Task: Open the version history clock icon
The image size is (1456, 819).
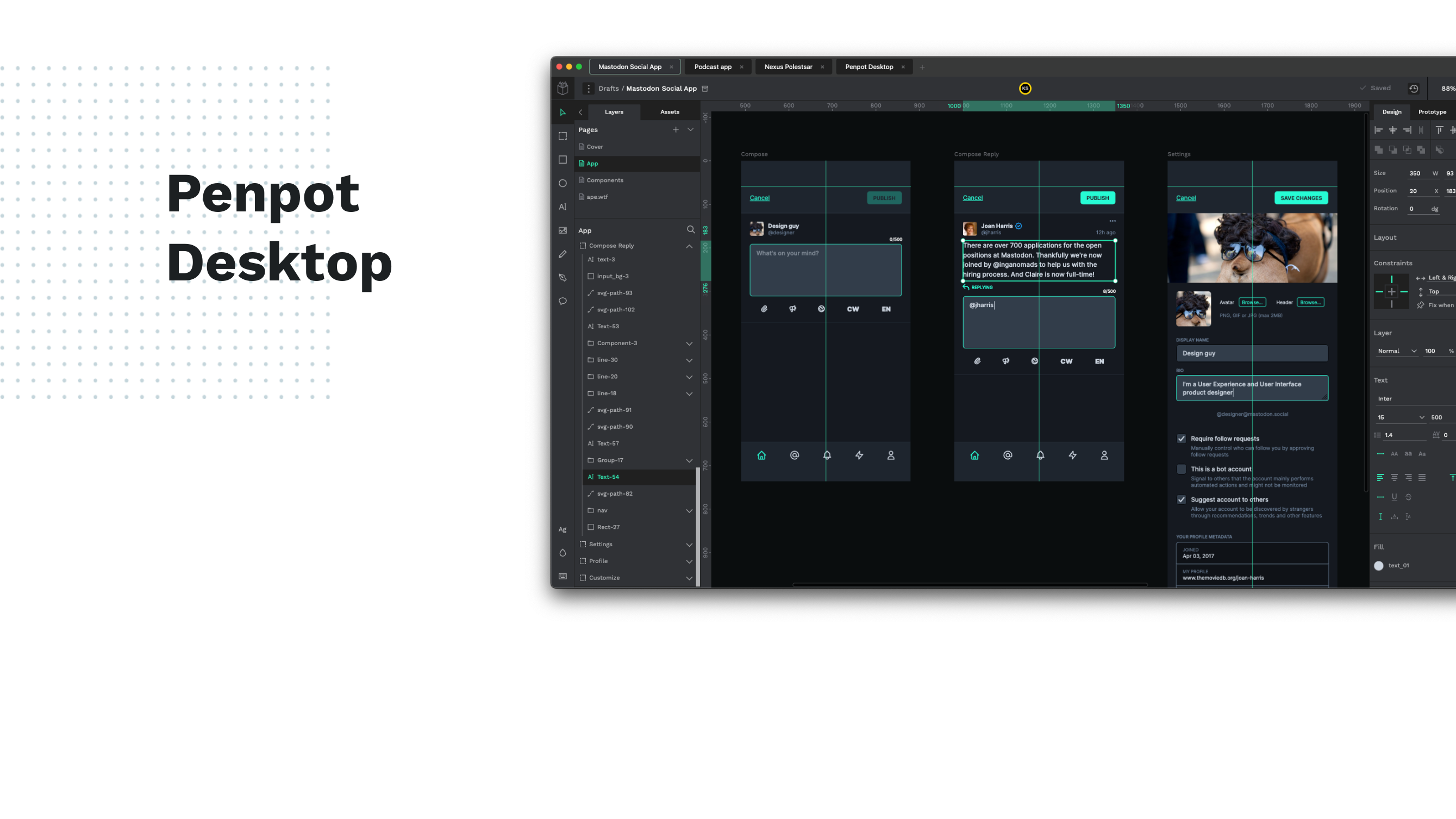Action: pos(1414,88)
